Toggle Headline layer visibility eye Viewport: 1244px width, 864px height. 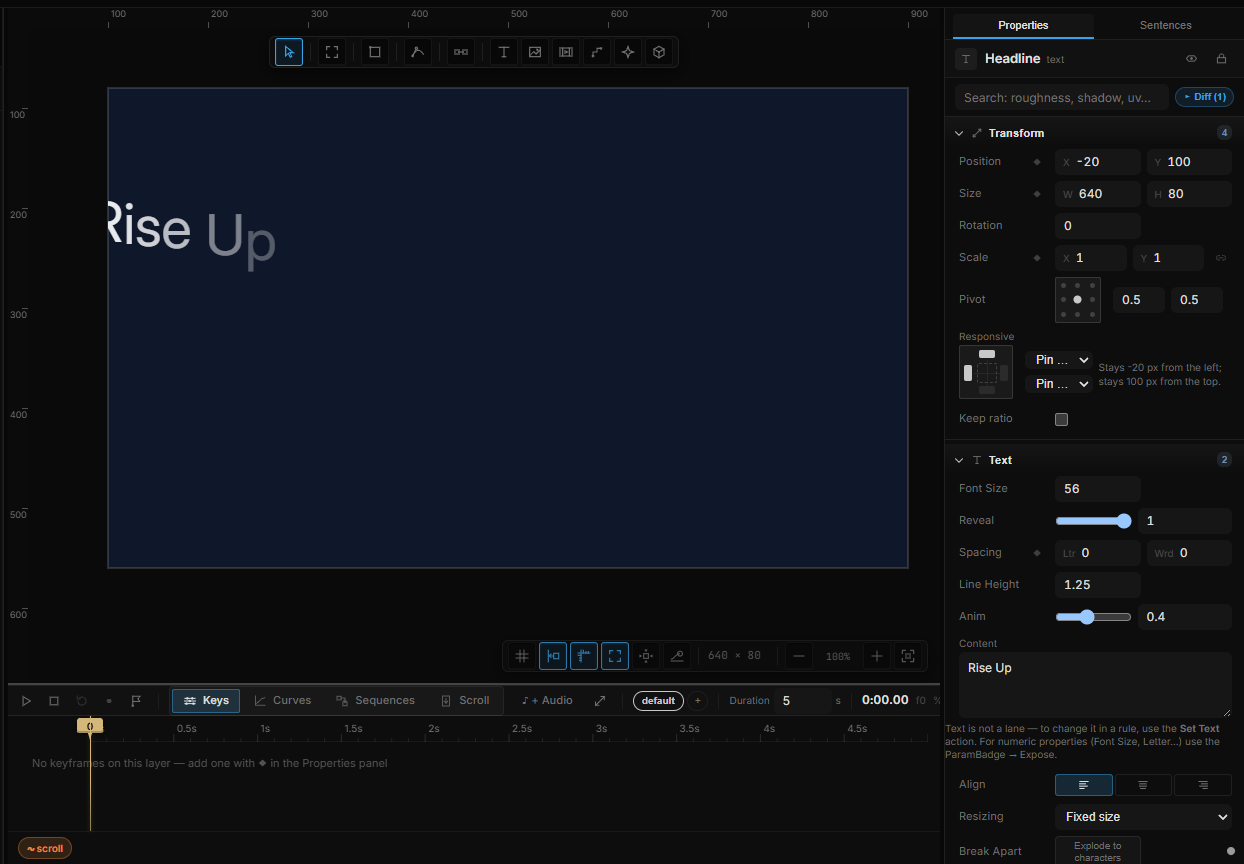click(1191, 59)
